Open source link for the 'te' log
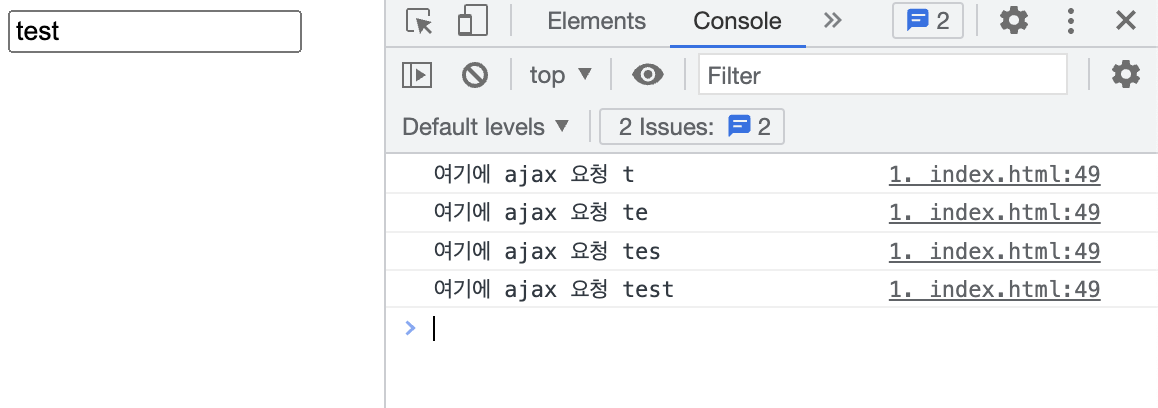Image resolution: width=1158 pixels, height=408 pixels. (994, 213)
